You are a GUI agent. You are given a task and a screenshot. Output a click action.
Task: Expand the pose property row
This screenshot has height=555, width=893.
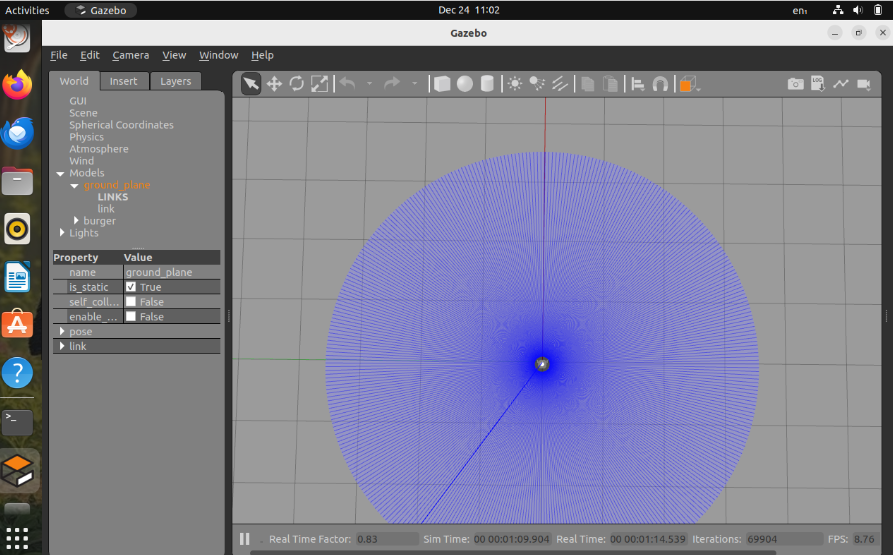pyautogui.click(x=62, y=331)
